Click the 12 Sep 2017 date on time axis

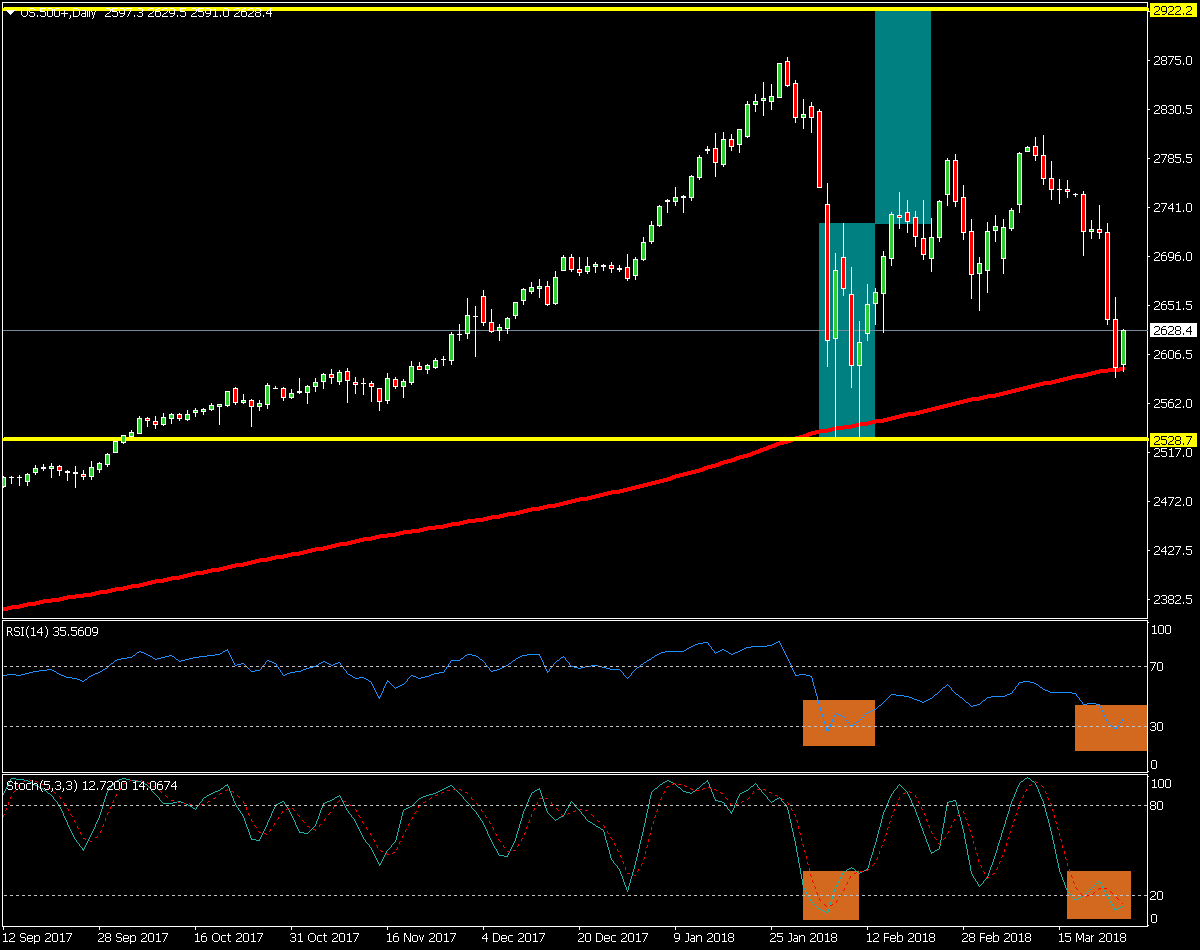click(x=38, y=938)
